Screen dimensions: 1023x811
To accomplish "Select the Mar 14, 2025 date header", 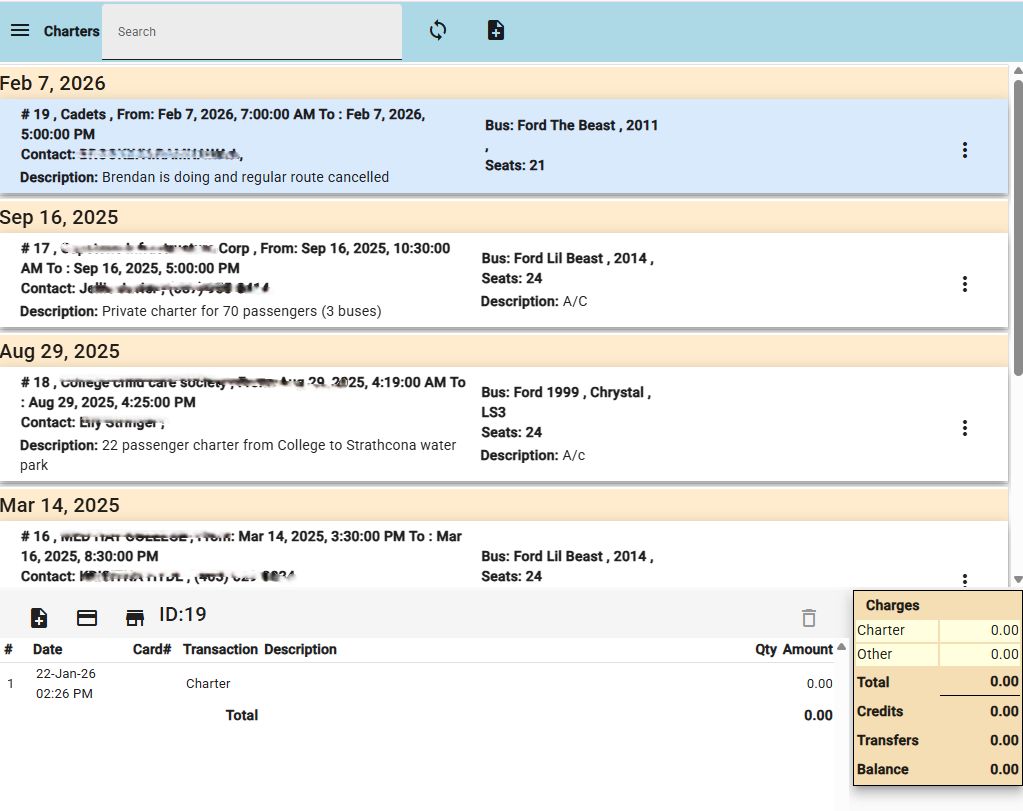I will click(x=504, y=505).
